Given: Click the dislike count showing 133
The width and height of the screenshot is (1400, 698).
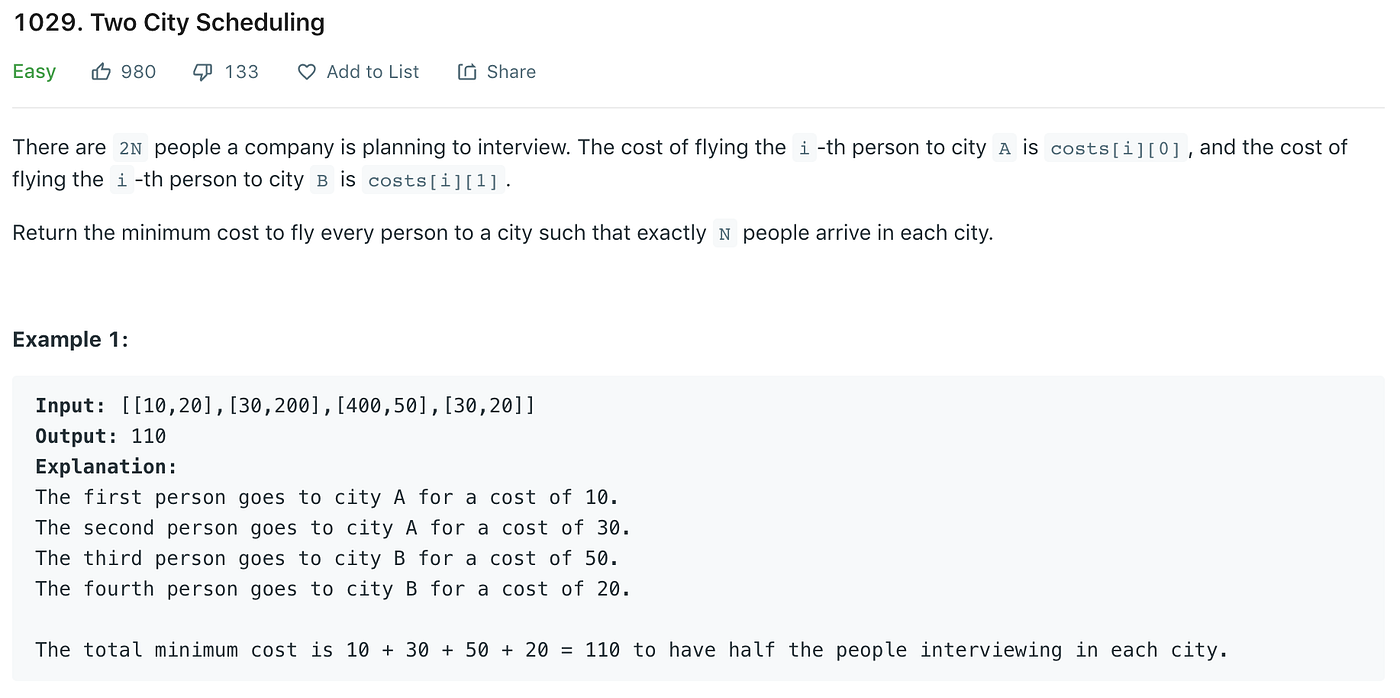Looking at the screenshot, I should (x=242, y=71).
